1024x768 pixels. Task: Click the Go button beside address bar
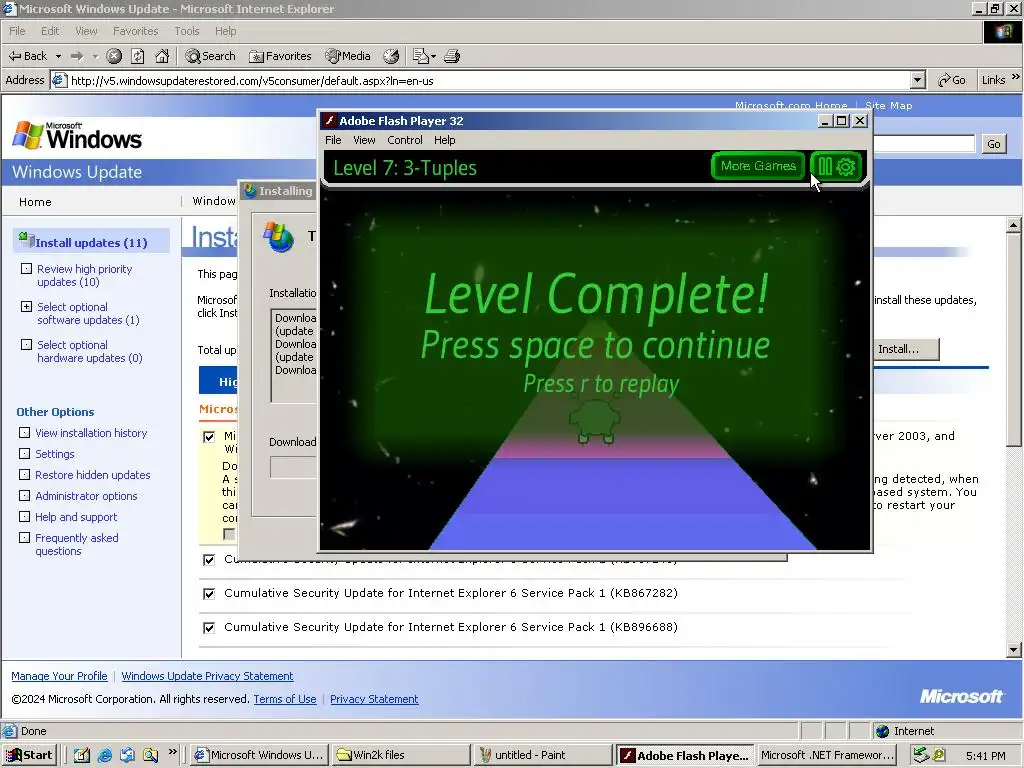[x=952, y=80]
